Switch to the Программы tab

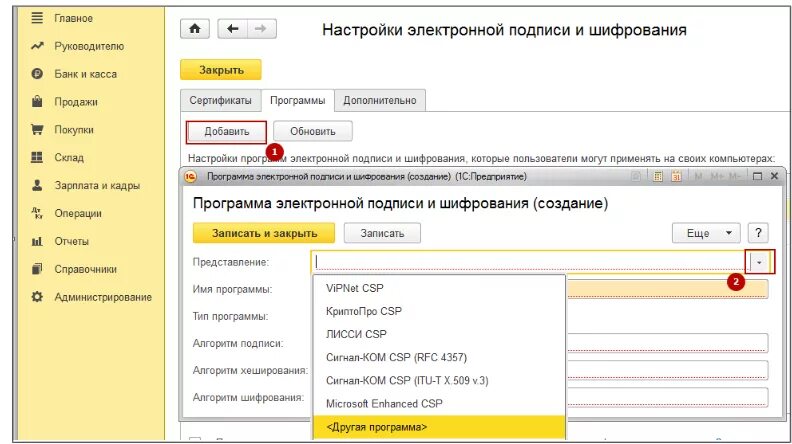coord(298,101)
